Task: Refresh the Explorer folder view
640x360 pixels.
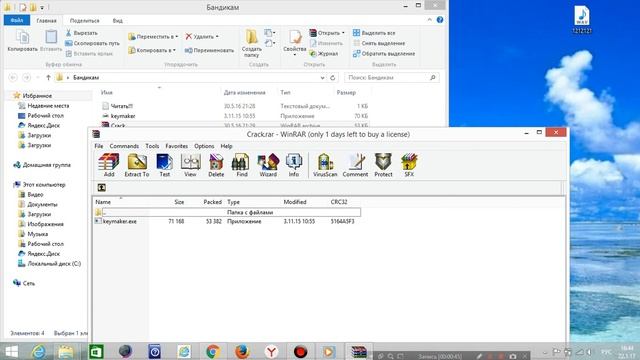Action: [333, 77]
